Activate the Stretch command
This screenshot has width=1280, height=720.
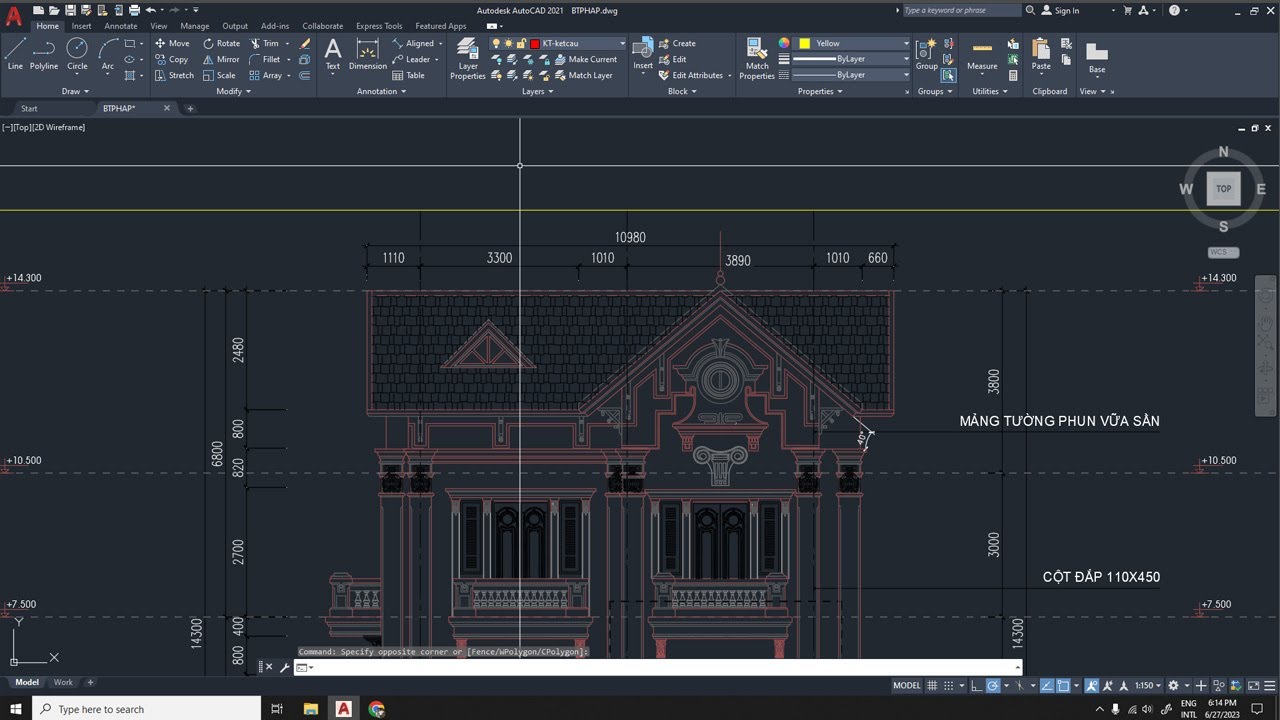coord(174,75)
